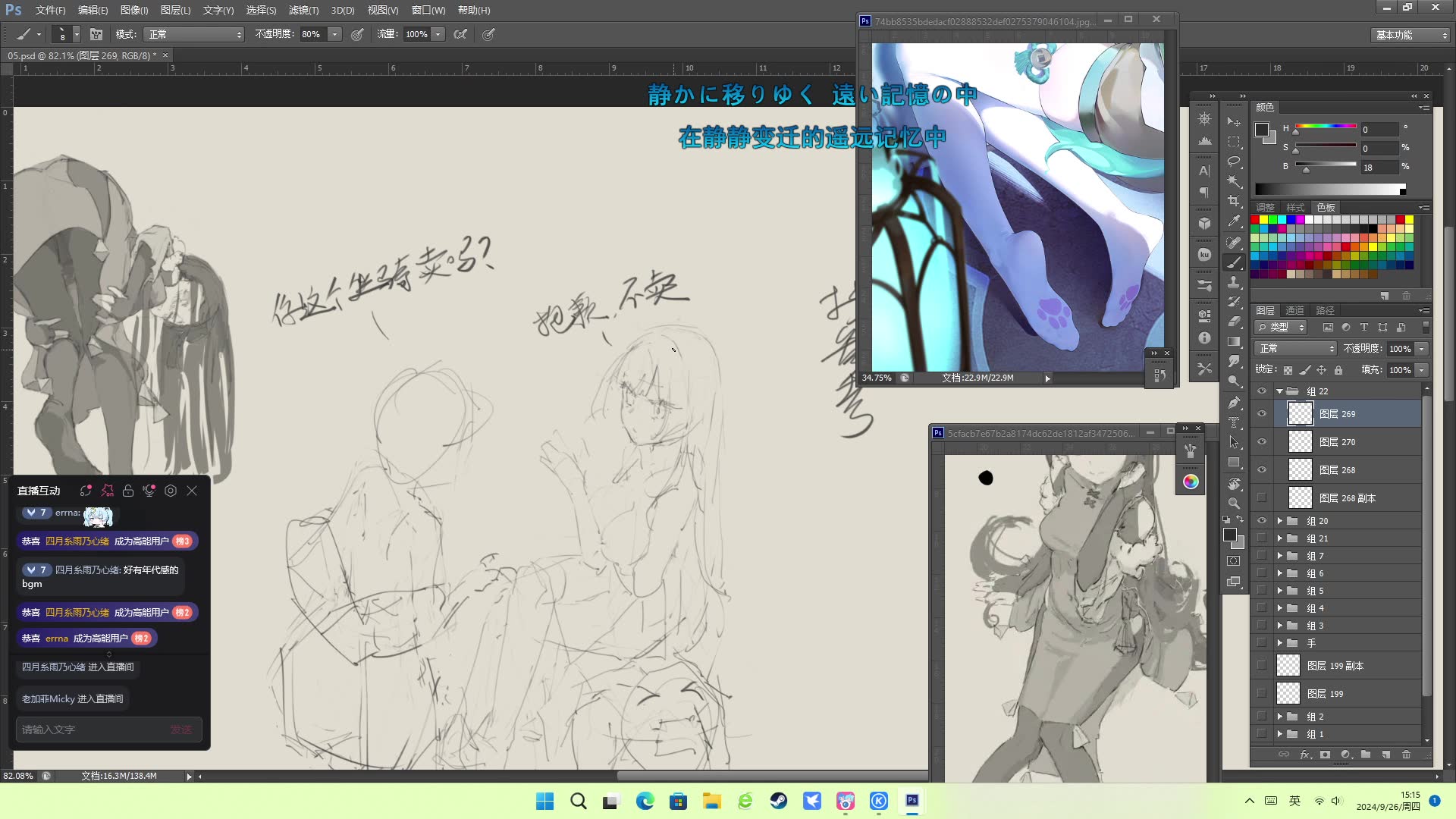Open the Character panel icon

pyautogui.click(x=1204, y=171)
